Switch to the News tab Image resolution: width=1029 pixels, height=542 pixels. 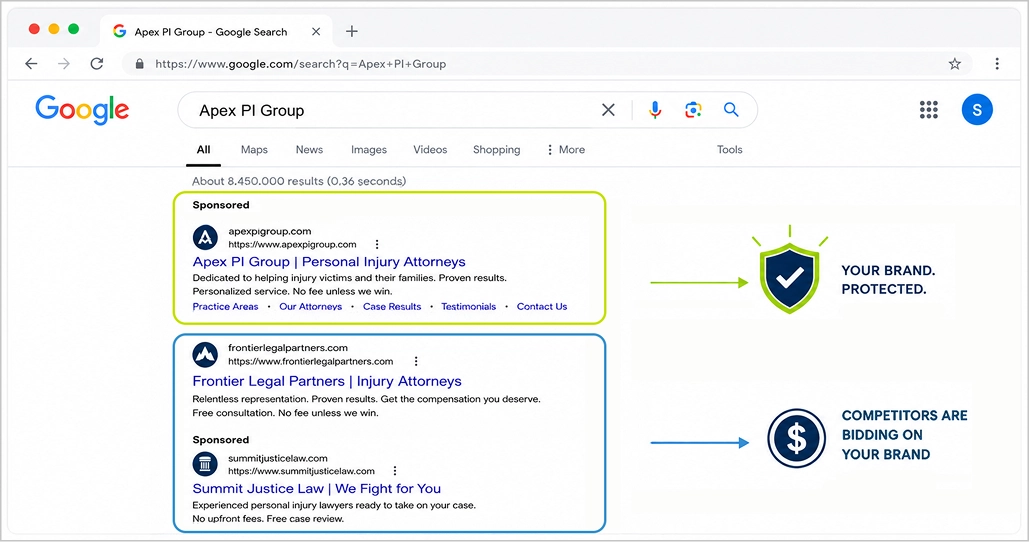(x=309, y=150)
